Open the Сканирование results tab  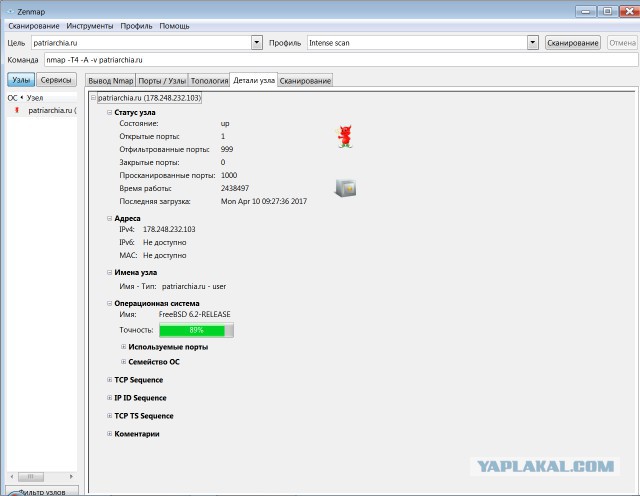pos(305,81)
